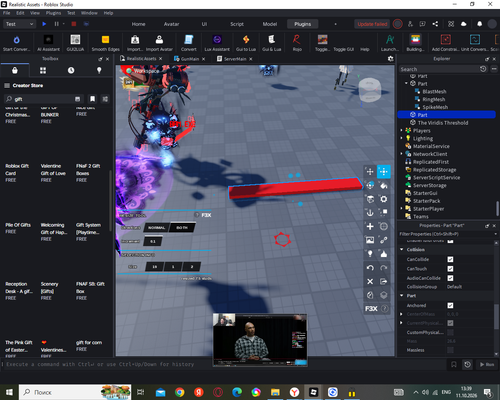Open the F3X Lighting bulb tool
500x400 pixels.
(x=370, y=254)
